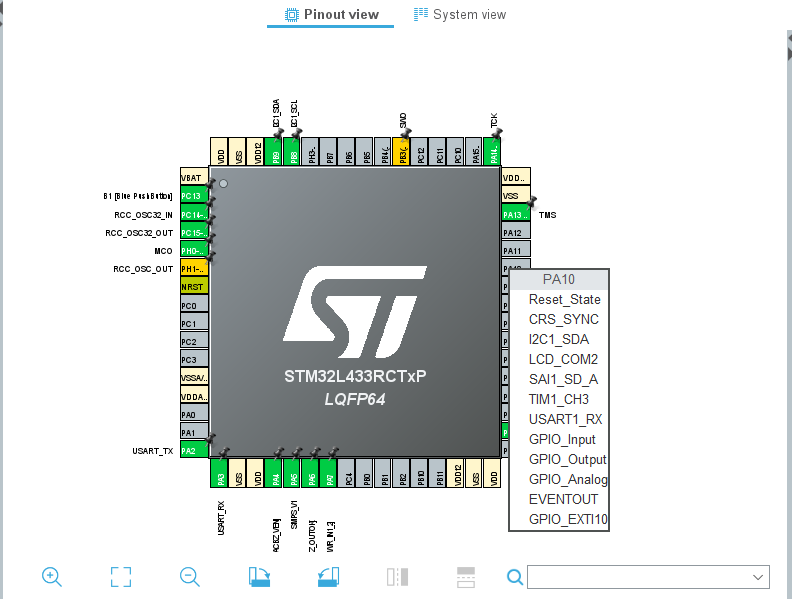Switch to the Pinout view tab
This screenshot has height=599, width=792.
pyautogui.click(x=331, y=14)
